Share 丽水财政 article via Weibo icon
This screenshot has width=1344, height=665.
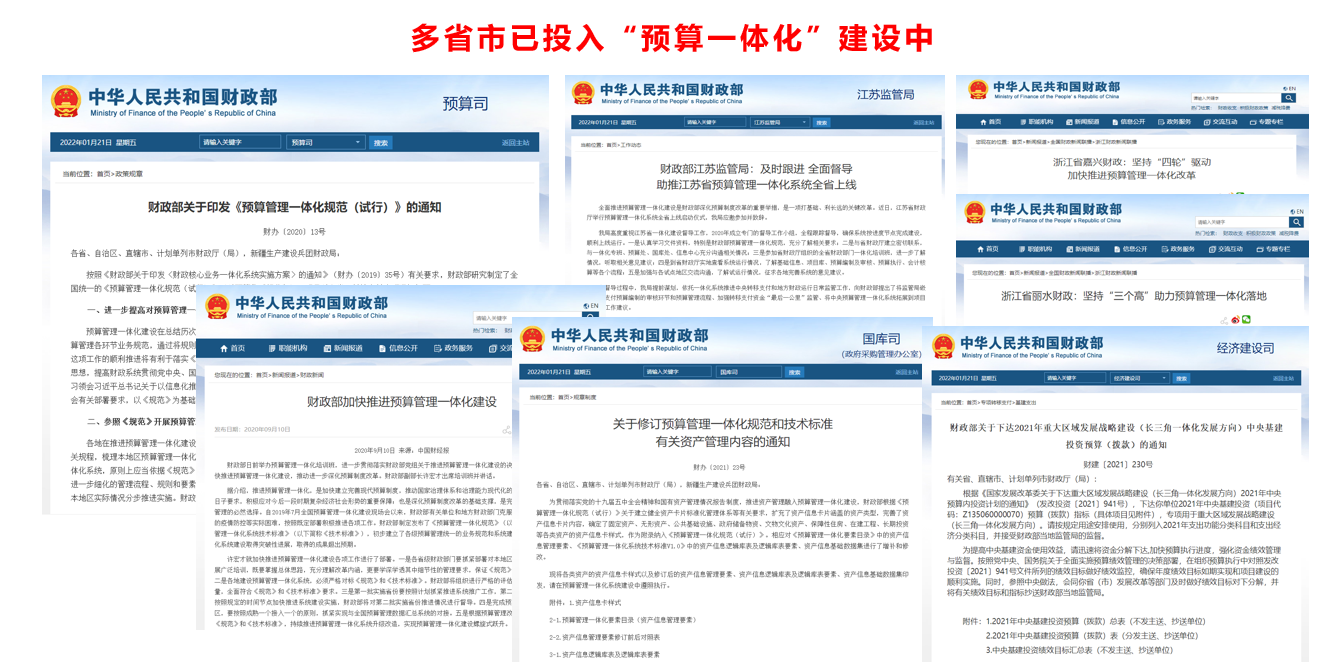(1235, 320)
